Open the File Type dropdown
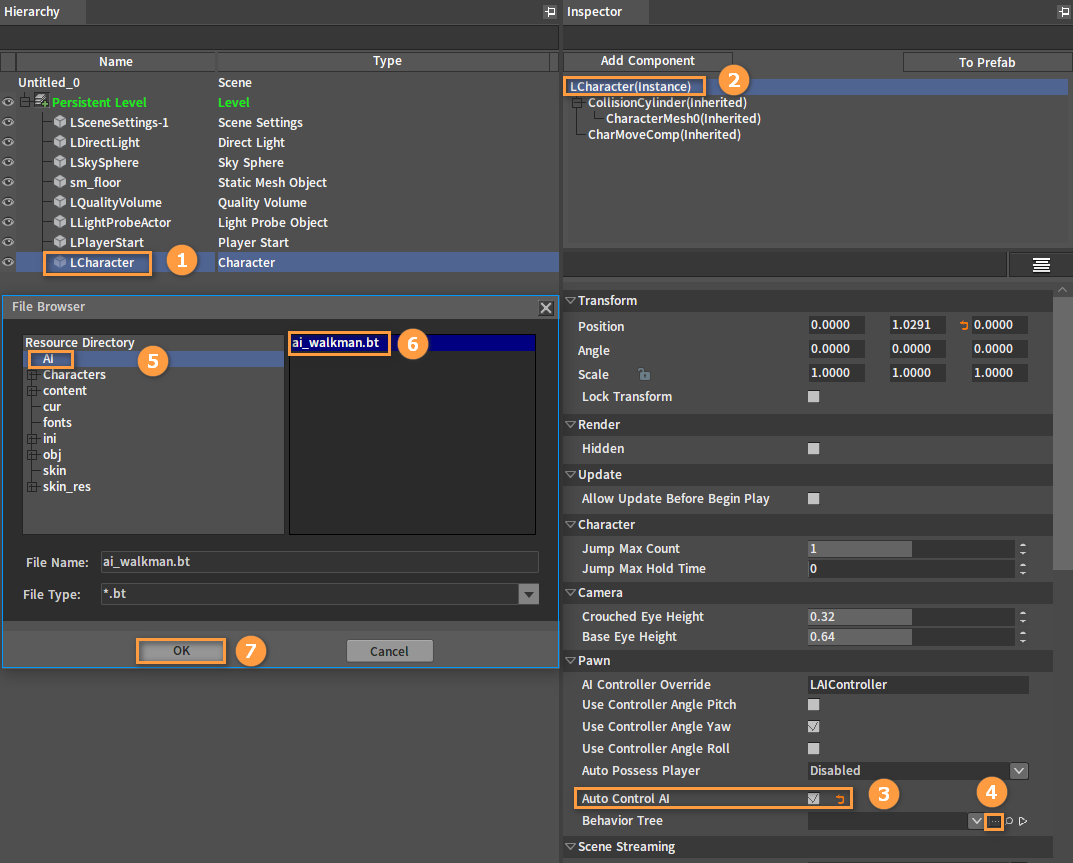1073x863 pixels. [528, 594]
